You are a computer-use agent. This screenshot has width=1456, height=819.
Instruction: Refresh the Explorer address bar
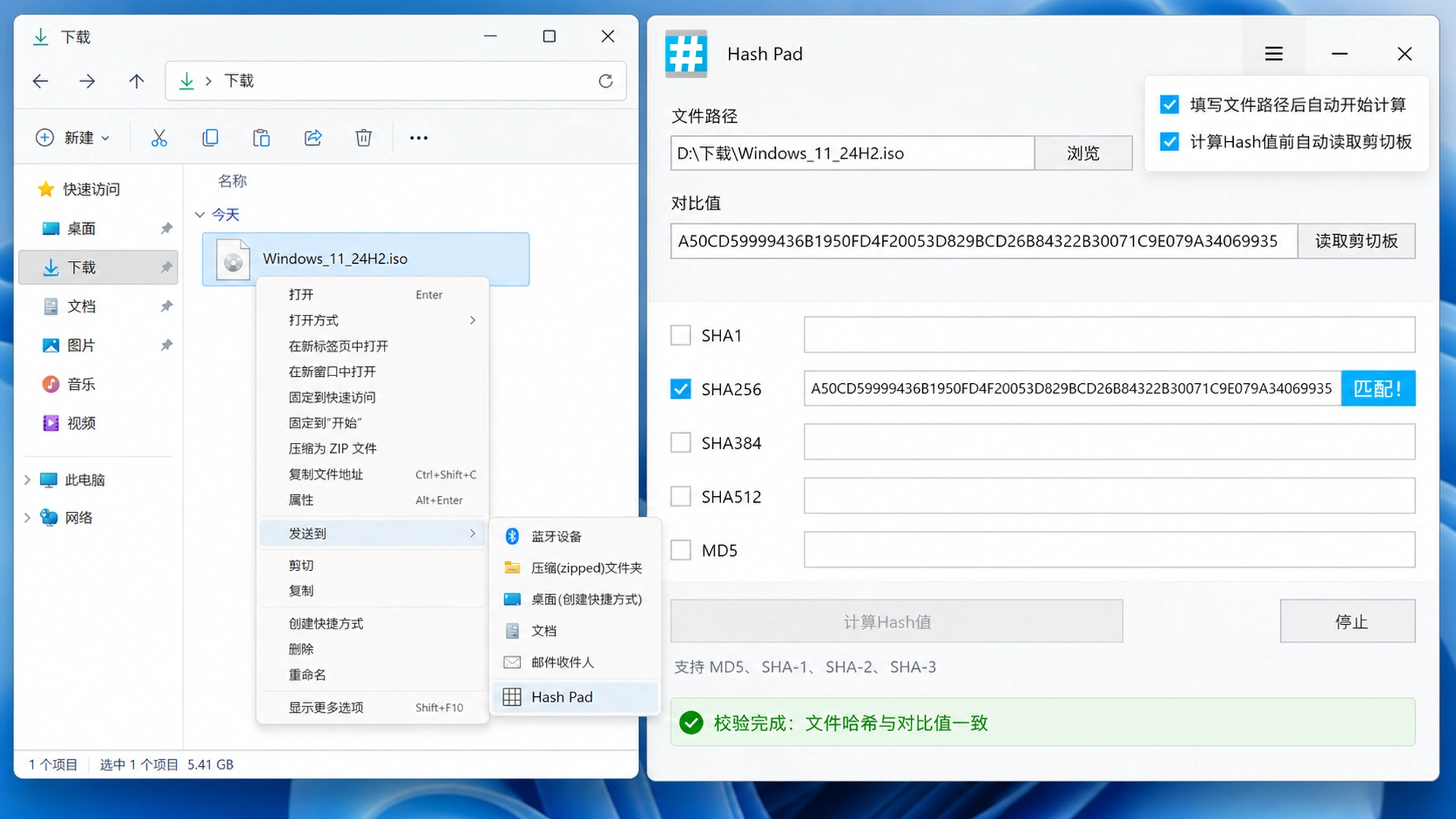click(605, 81)
